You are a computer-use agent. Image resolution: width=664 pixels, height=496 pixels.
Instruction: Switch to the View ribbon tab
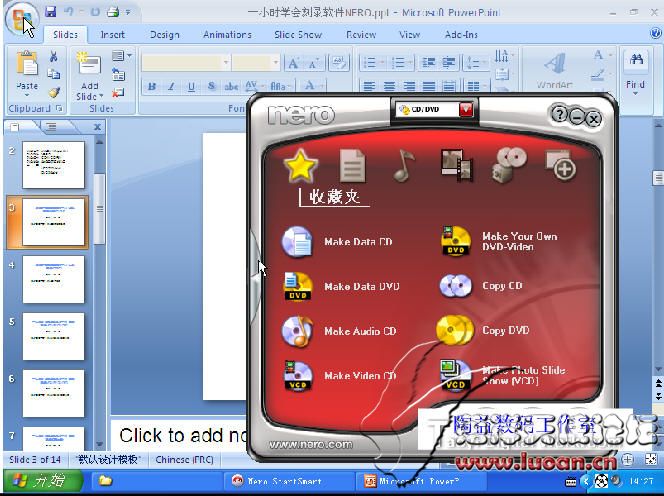(x=409, y=35)
